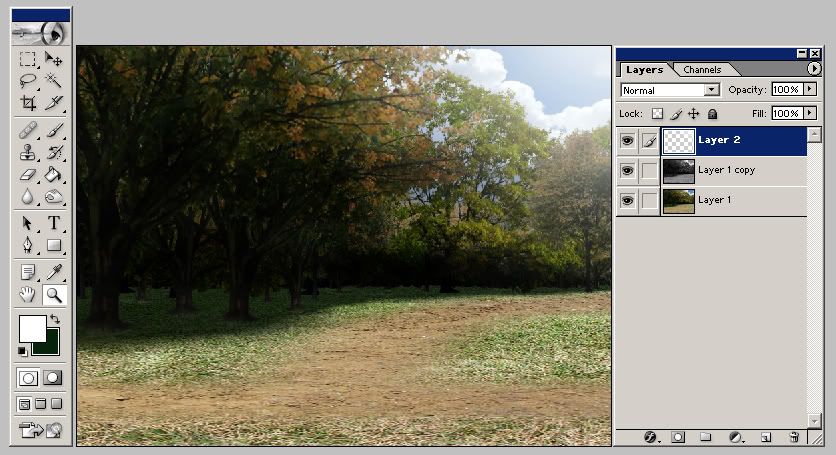Select the Crop tool
This screenshot has width=836, height=455.
[x=28, y=102]
